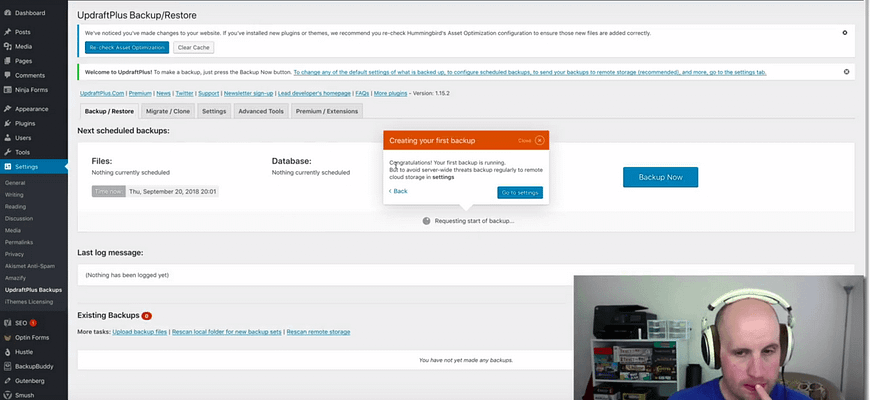
Task: Click the '(Nothing has been logged yet)' message
Action: (x=127, y=275)
